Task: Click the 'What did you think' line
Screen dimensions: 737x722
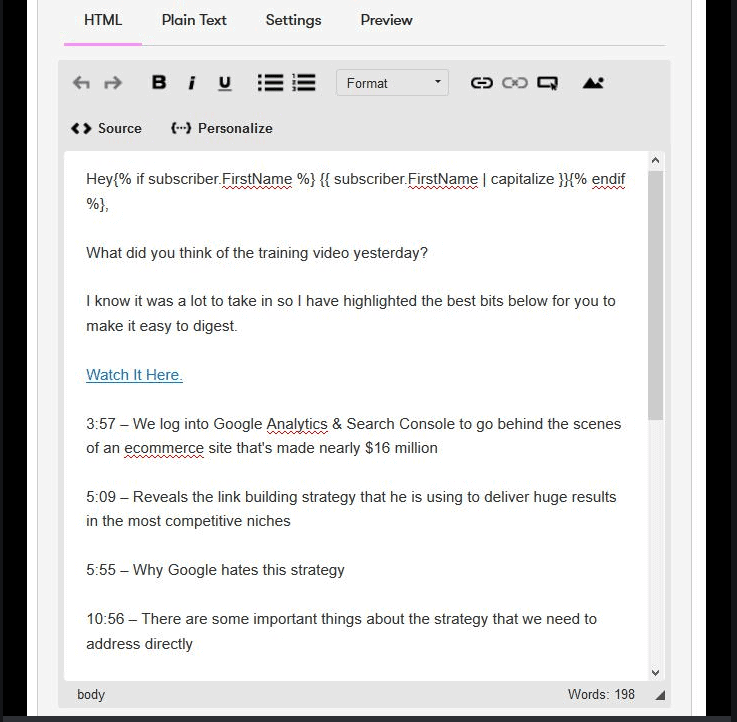Action: [257, 253]
